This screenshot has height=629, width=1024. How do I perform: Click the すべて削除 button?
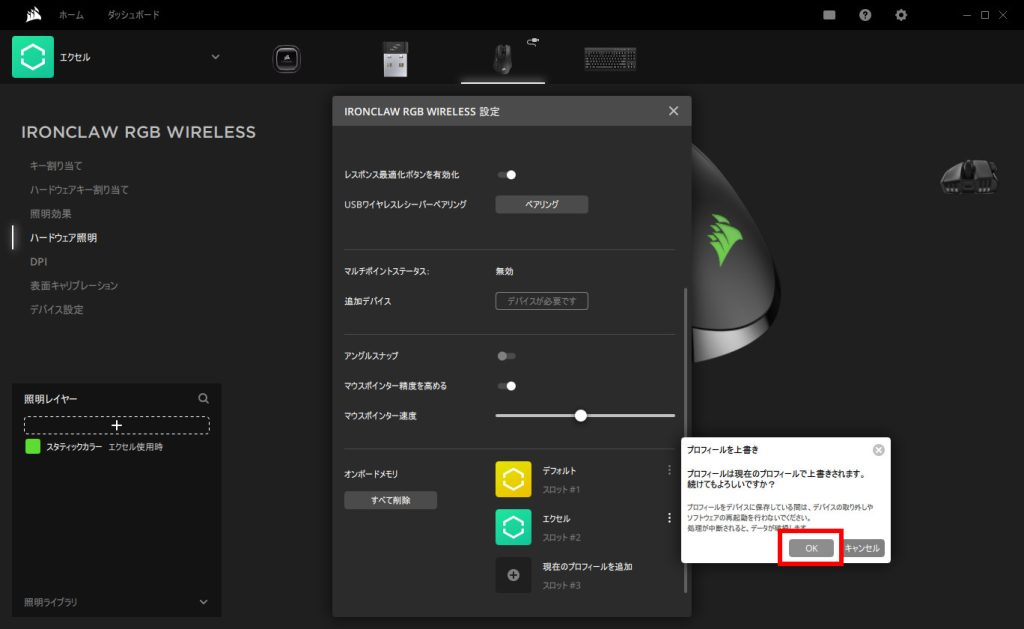(391, 500)
